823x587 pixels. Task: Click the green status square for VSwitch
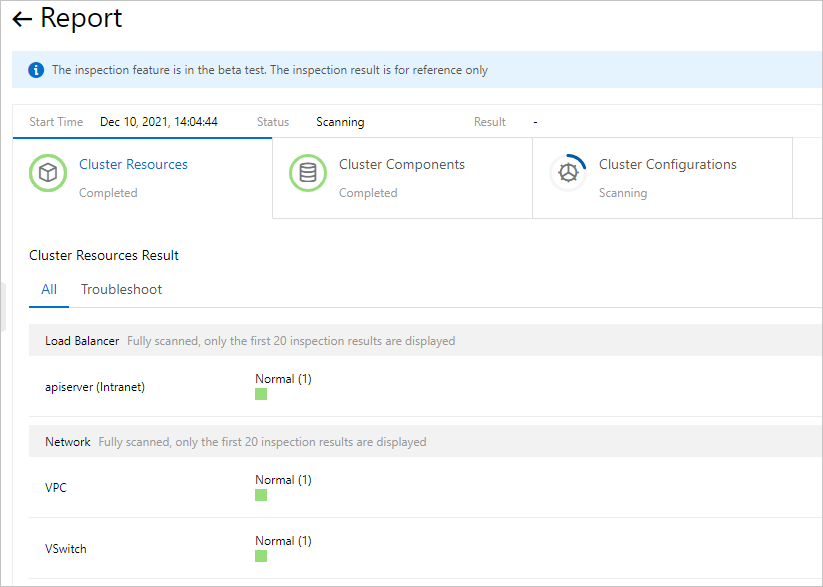coord(261,556)
